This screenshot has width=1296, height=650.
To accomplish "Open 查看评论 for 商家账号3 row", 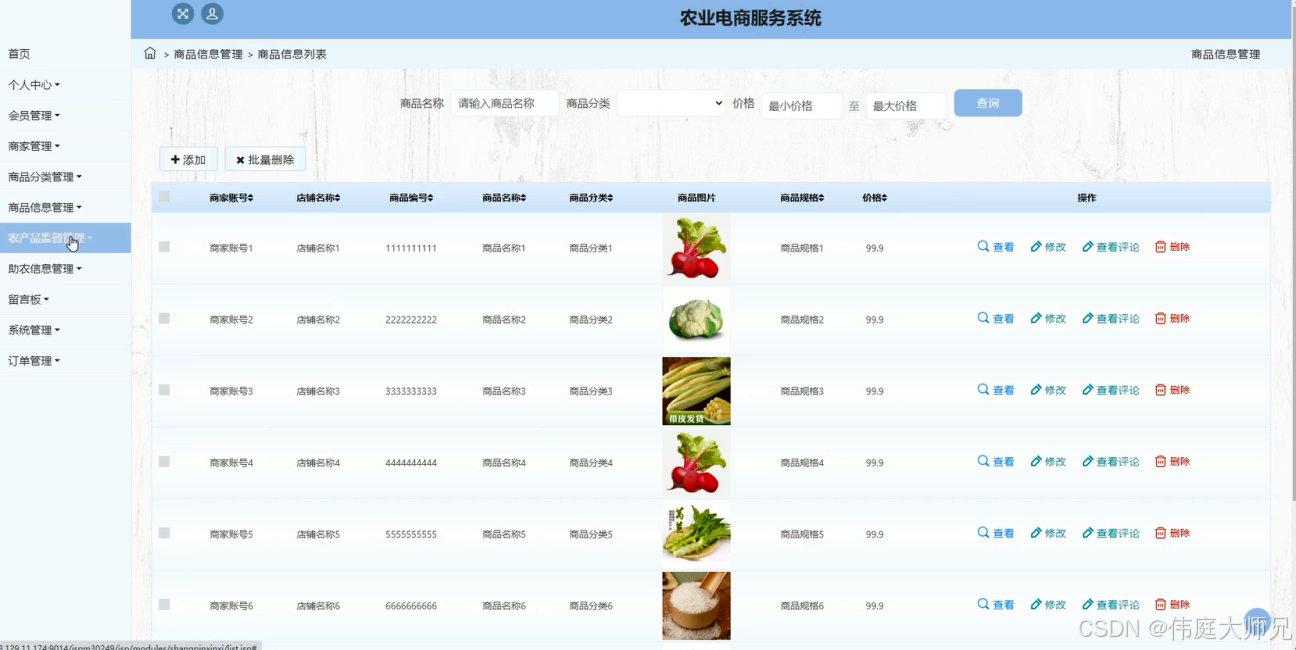I will 1111,390.
